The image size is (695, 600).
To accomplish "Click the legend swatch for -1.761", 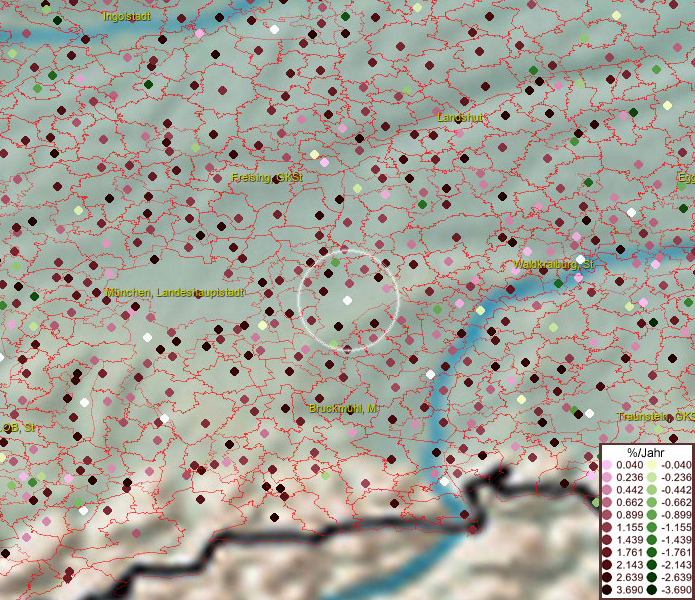I will click(x=652, y=553).
